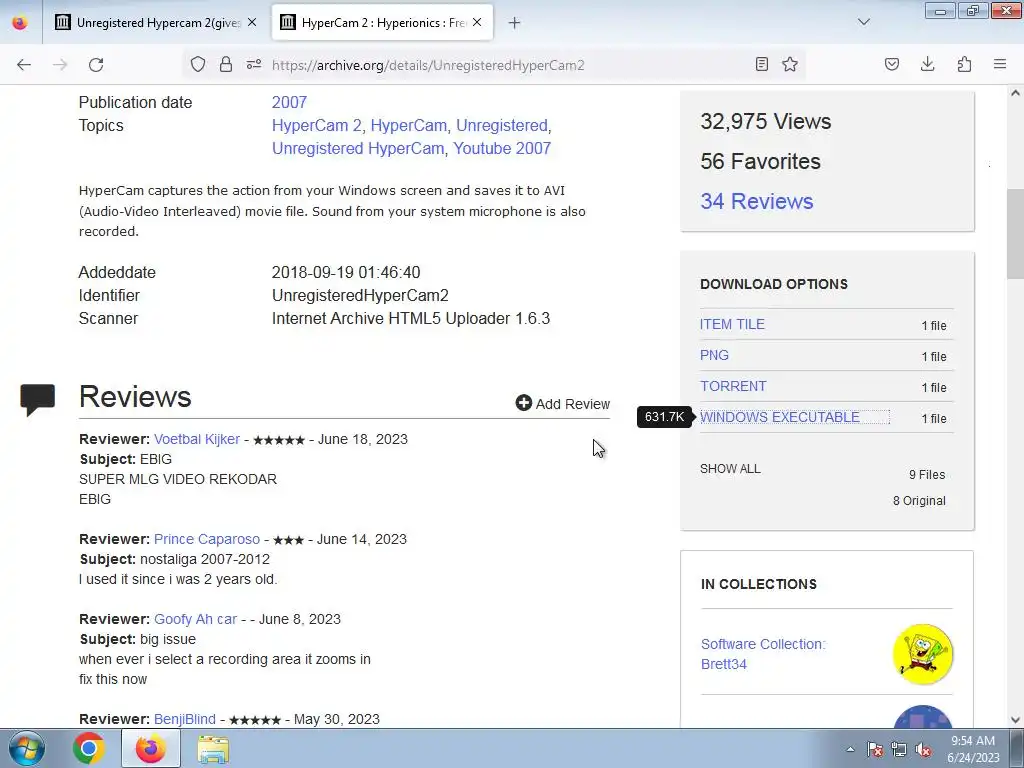Open the 2007 publication date link
This screenshot has width=1024, height=768.
click(x=289, y=103)
